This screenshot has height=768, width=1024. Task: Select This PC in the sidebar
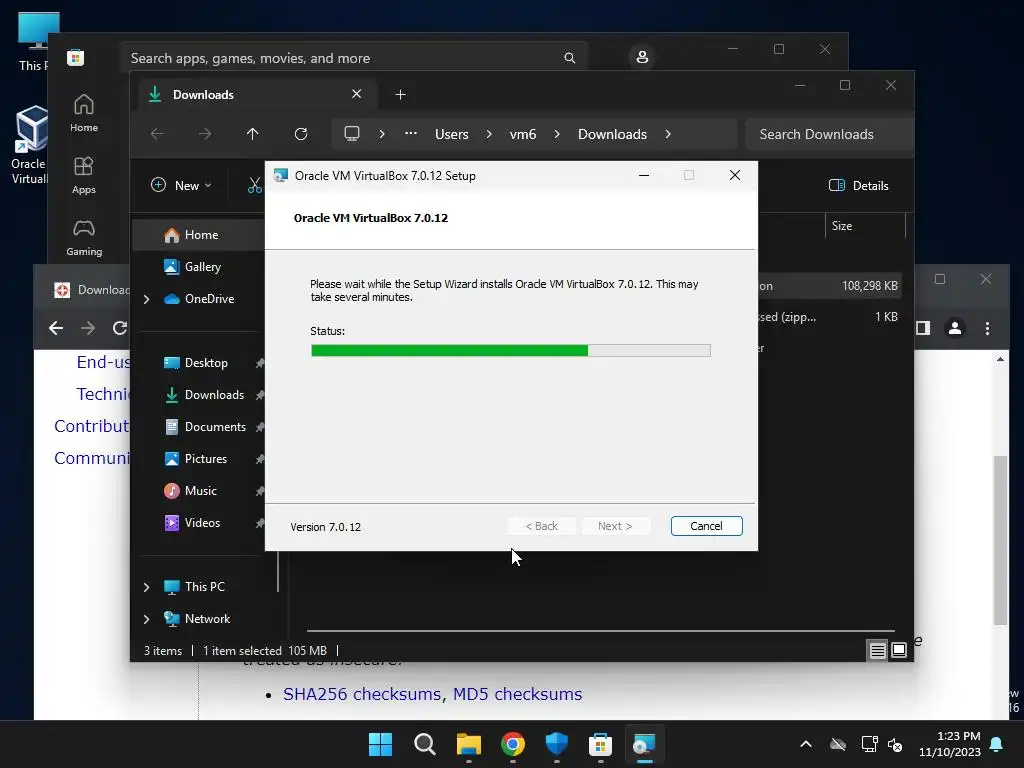click(x=204, y=586)
